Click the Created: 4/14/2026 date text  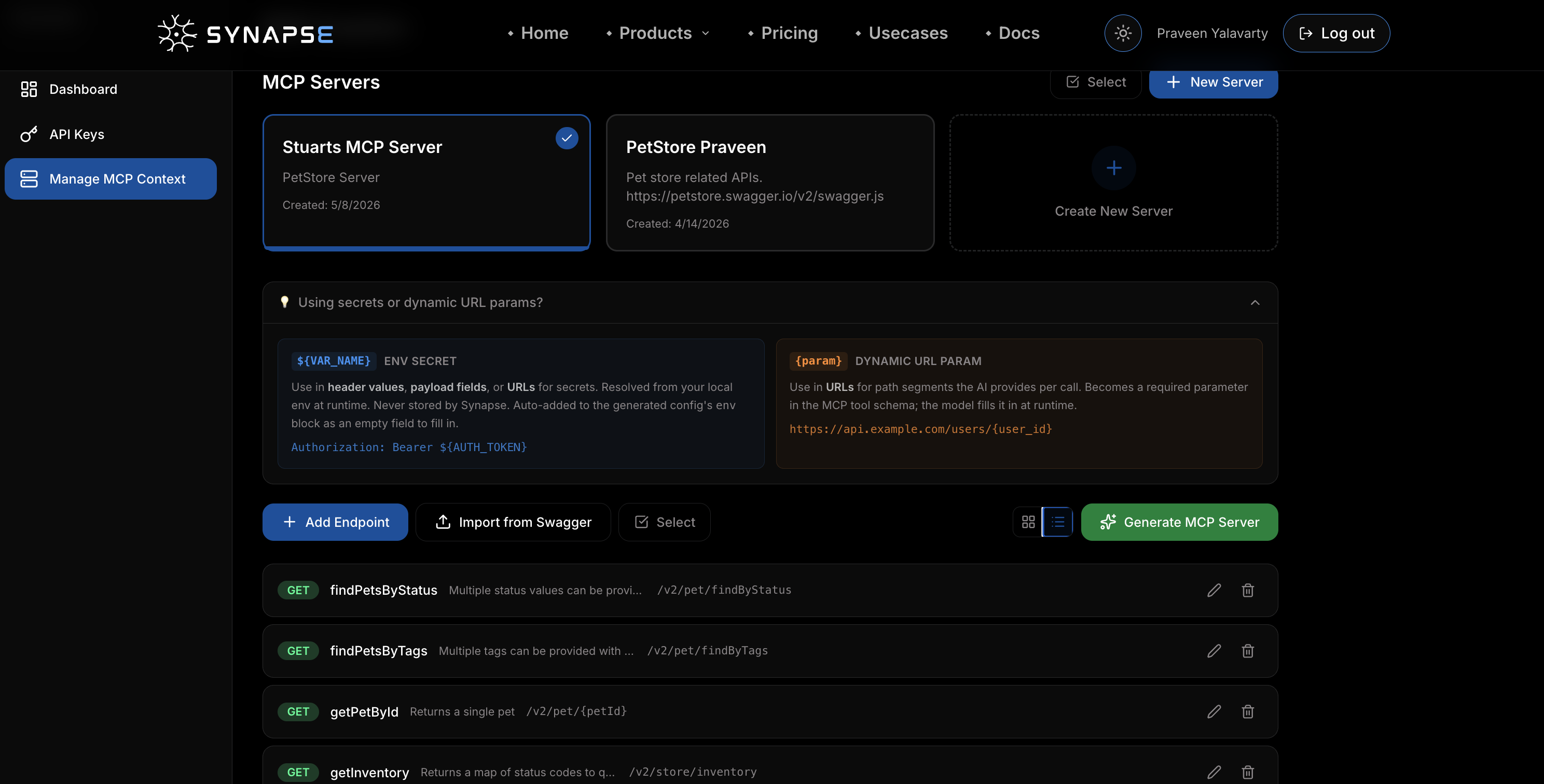pyautogui.click(x=677, y=223)
